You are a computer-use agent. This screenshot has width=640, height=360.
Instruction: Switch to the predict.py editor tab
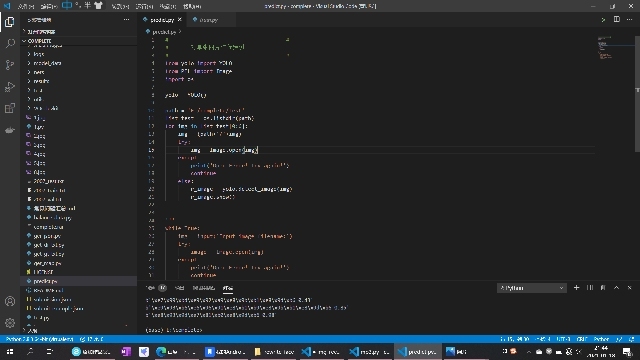pos(162,20)
